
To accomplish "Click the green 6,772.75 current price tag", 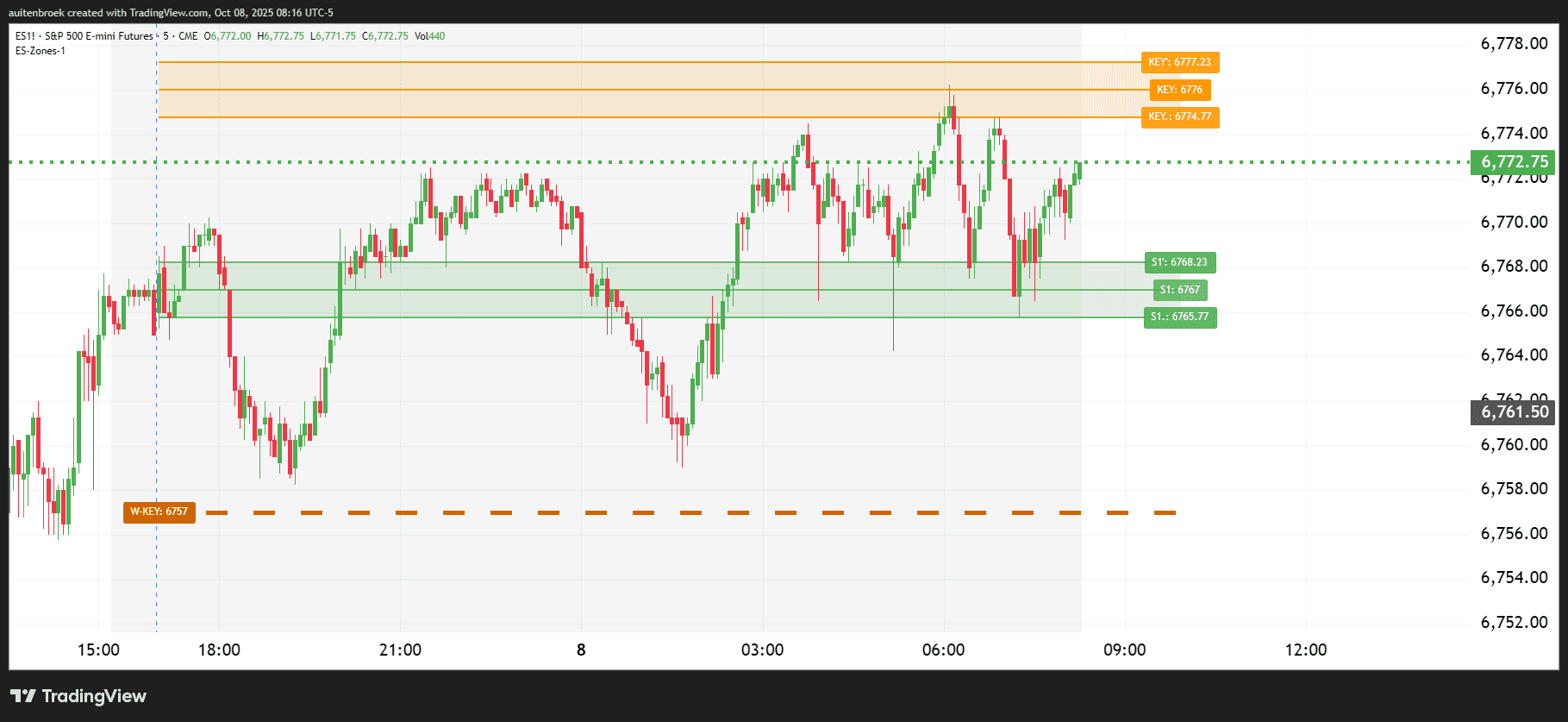I will coord(1514,162).
